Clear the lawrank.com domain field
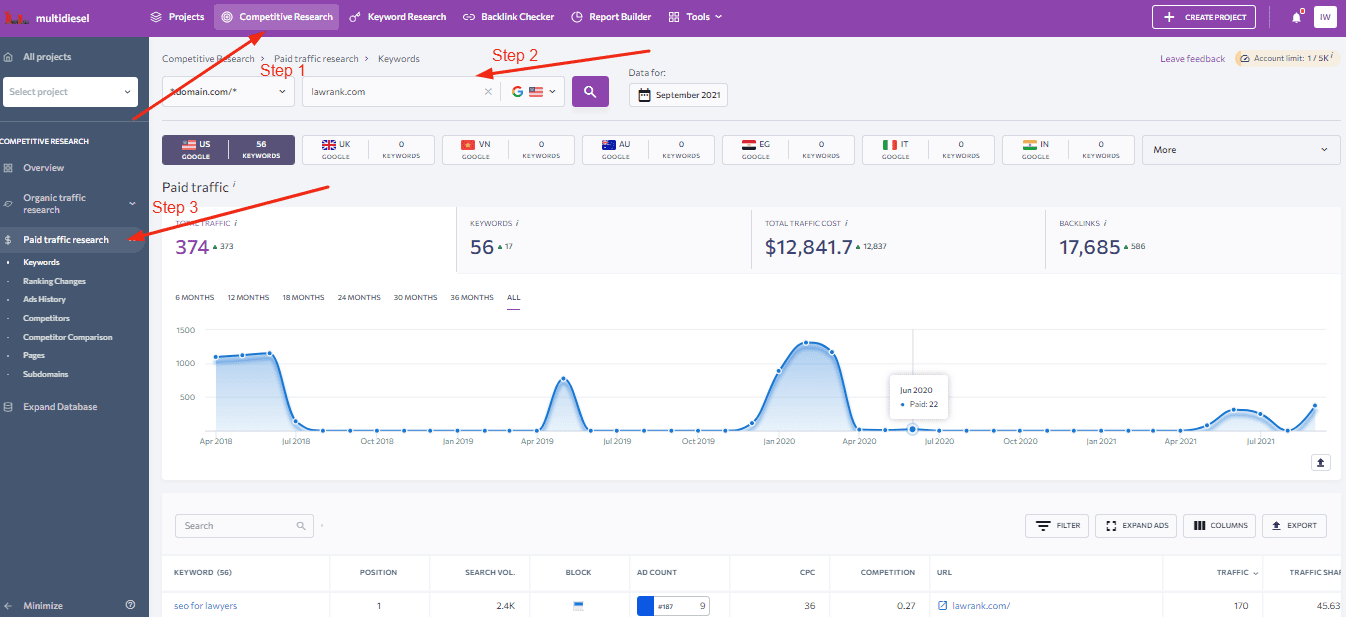This screenshot has width=1346, height=617. [x=488, y=92]
